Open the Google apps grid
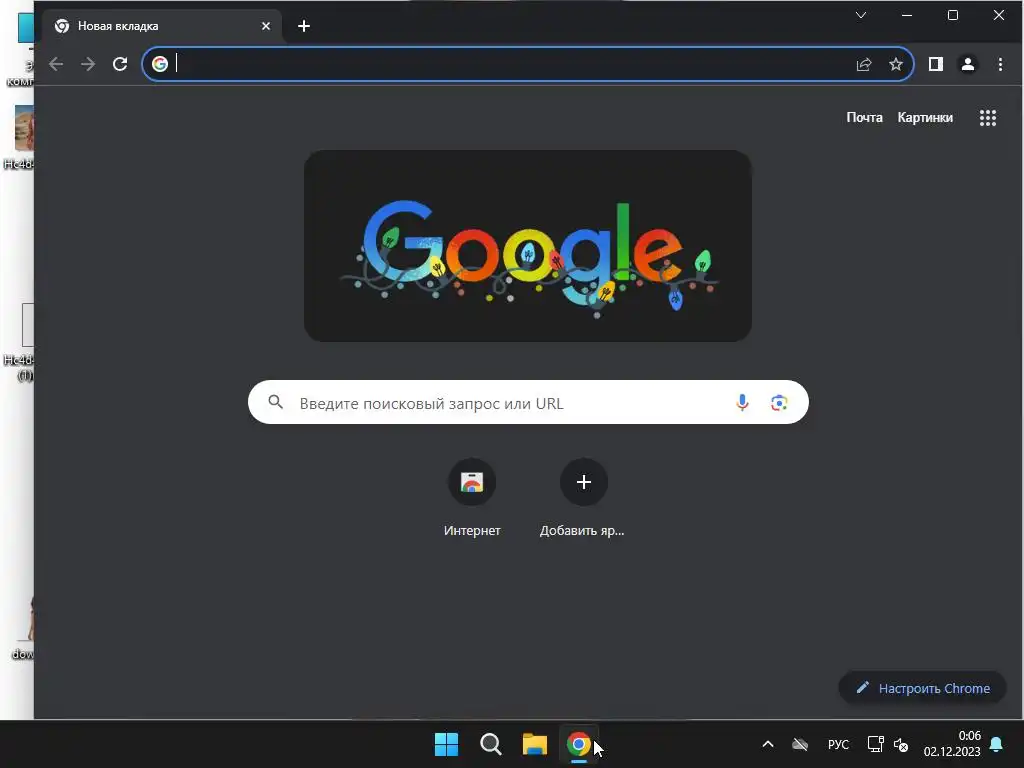The width and height of the screenshot is (1024, 768). (x=988, y=118)
